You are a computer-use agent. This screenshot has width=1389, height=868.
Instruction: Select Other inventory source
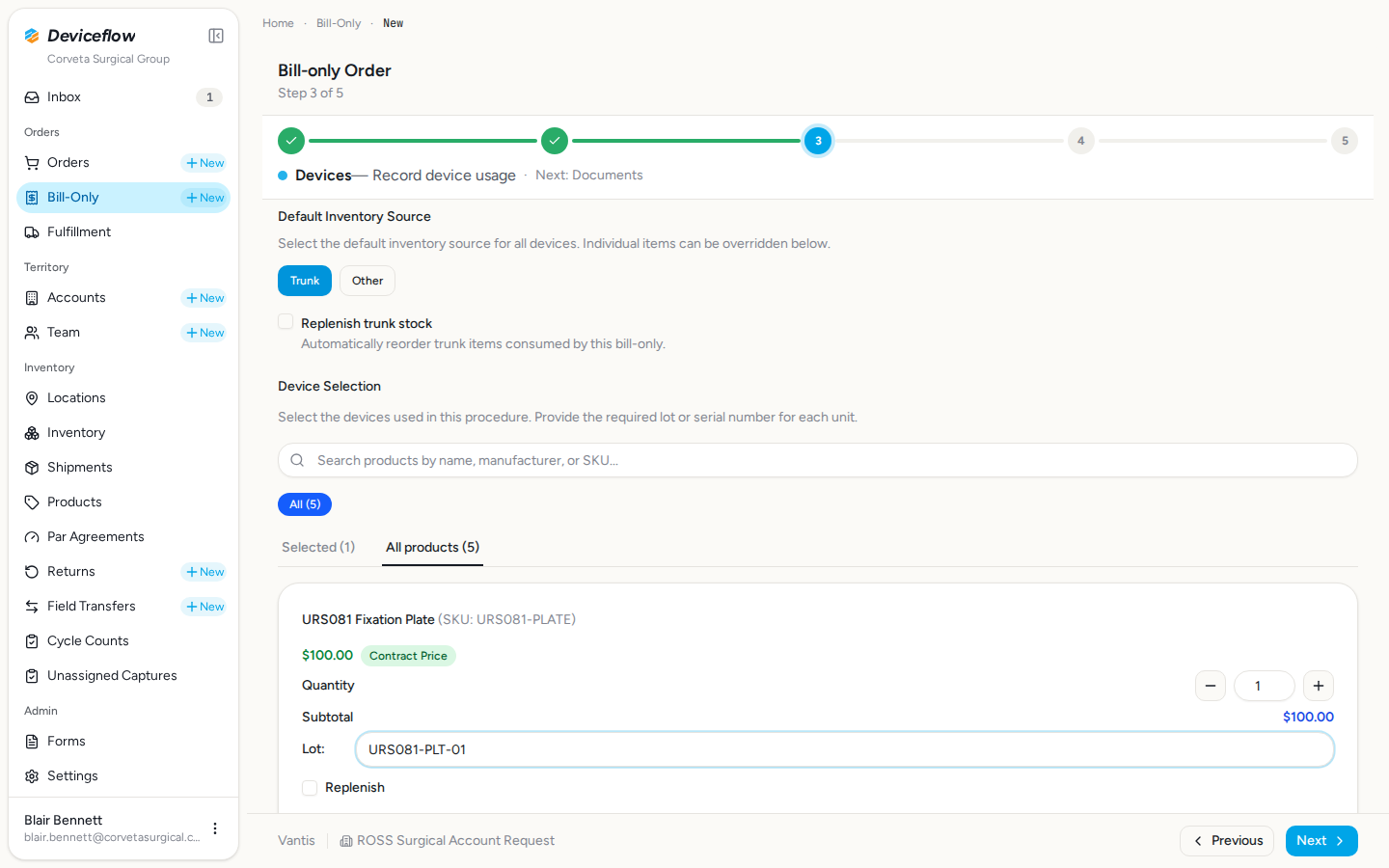coord(368,281)
